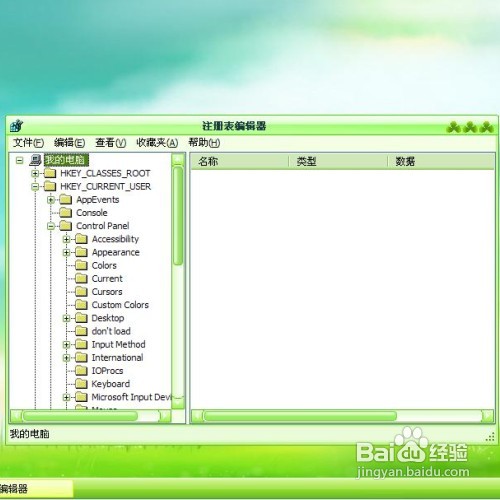Screen dimensions: 500x500
Task: Click the Colors folder icon
Action: click(x=81, y=265)
